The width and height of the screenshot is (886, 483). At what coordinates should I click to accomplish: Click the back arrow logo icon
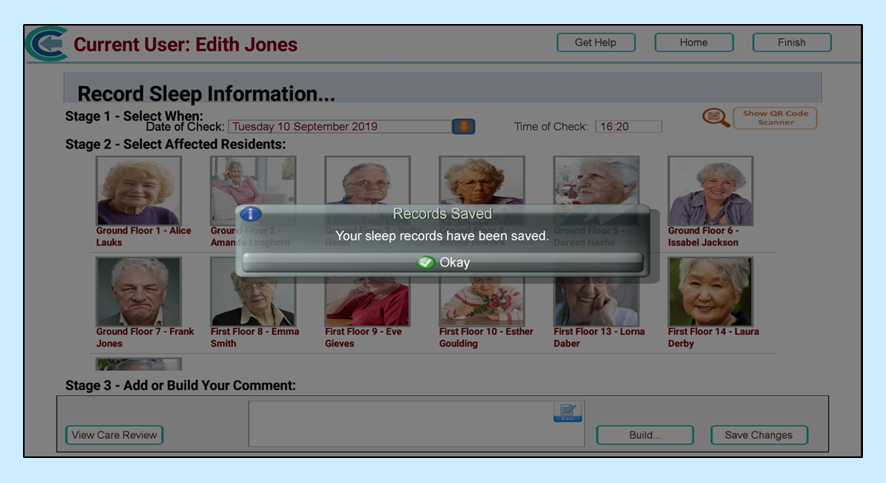pyautogui.click(x=46, y=43)
